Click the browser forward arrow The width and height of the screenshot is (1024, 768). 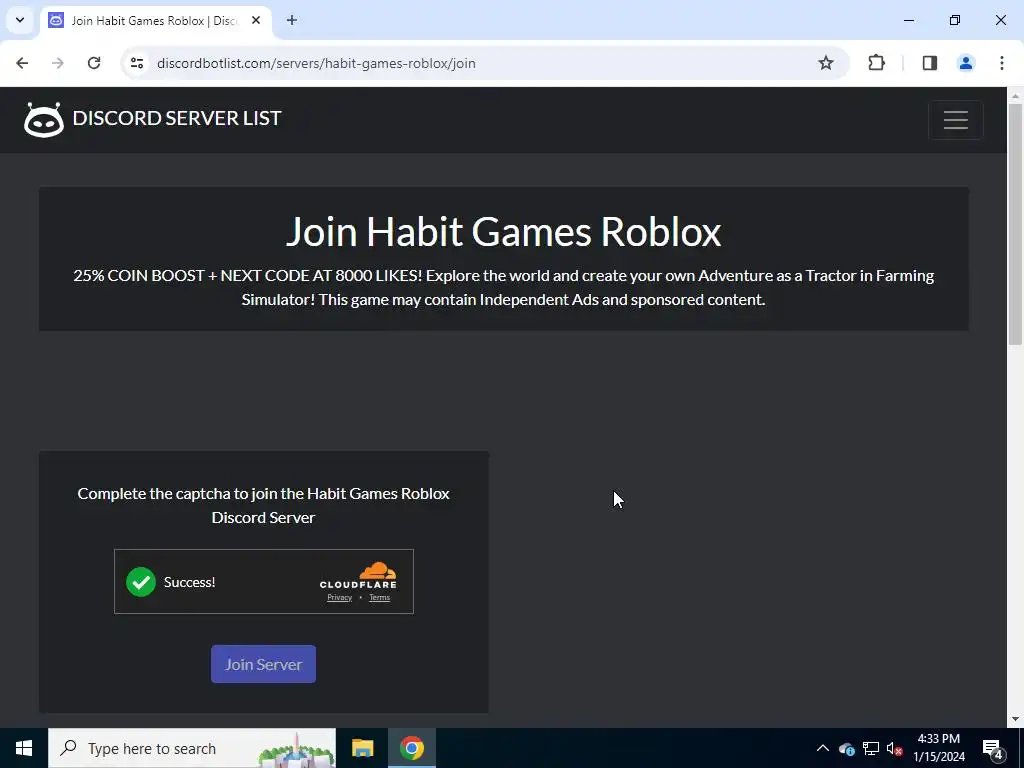57,63
